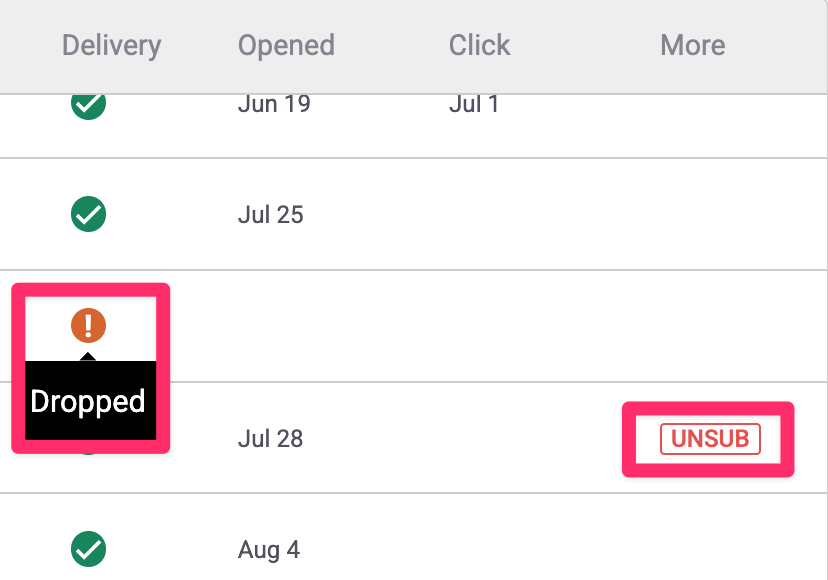The image size is (828, 580).
Task: Click the orange exclamation delivery warning icon
Action: pos(89,325)
